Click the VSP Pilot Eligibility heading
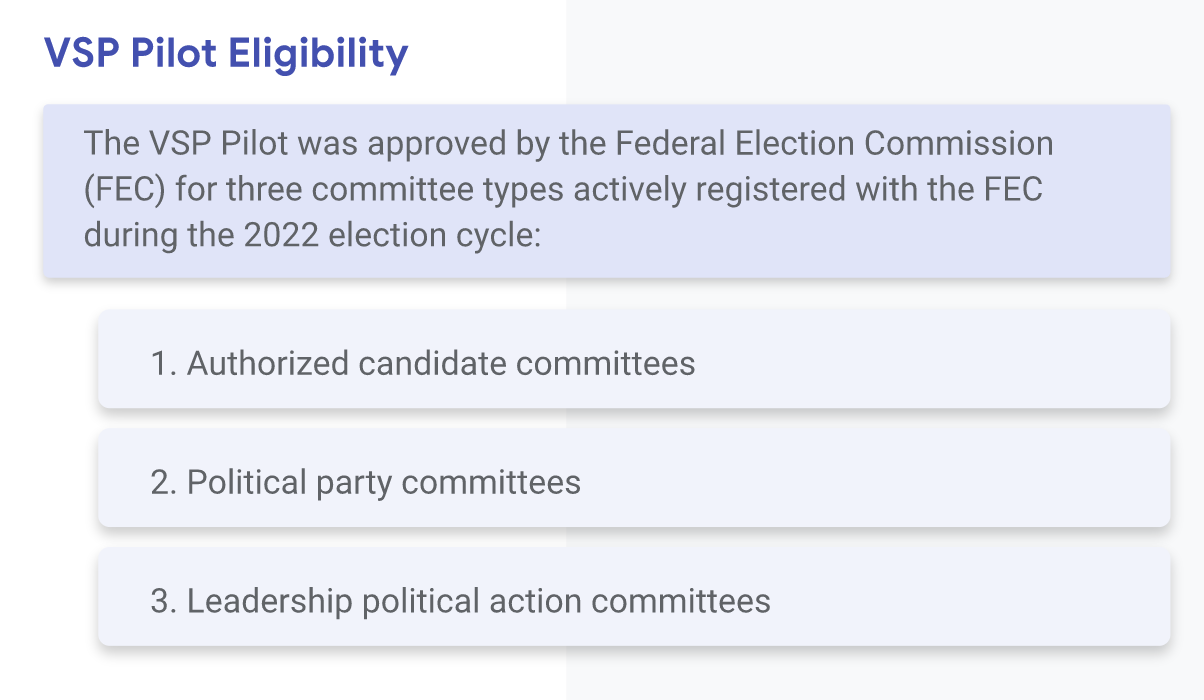This screenshot has height=700, width=1204. pyautogui.click(x=226, y=53)
